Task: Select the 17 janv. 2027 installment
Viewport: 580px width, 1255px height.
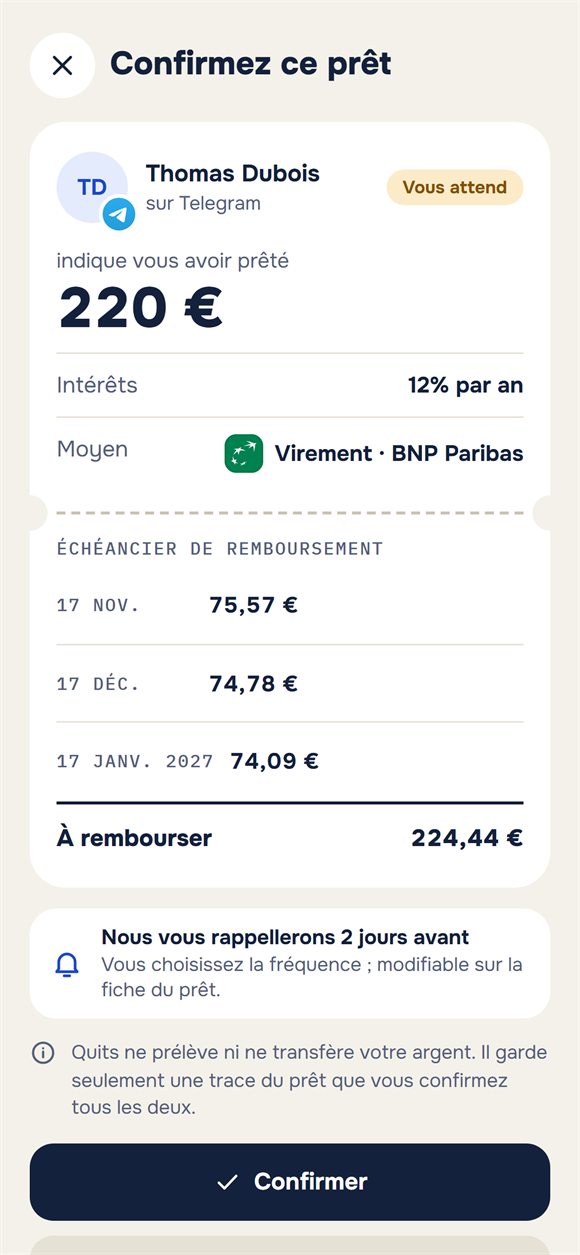Action: point(290,761)
